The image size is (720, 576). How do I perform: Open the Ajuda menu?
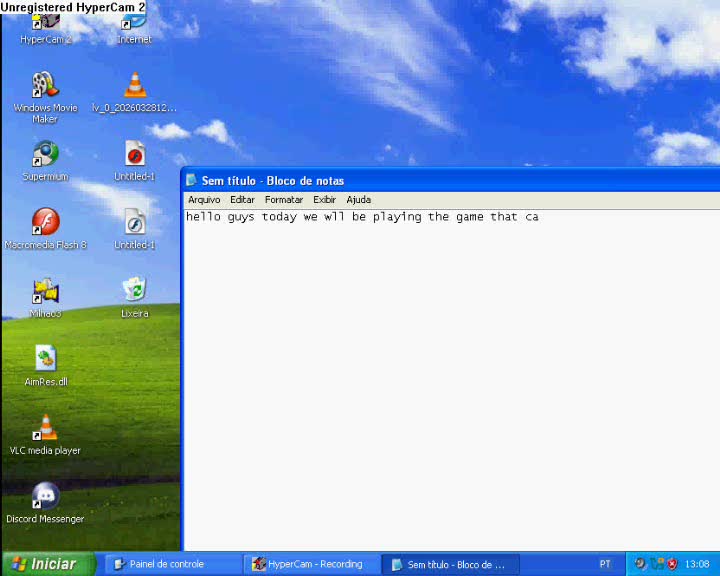(358, 200)
